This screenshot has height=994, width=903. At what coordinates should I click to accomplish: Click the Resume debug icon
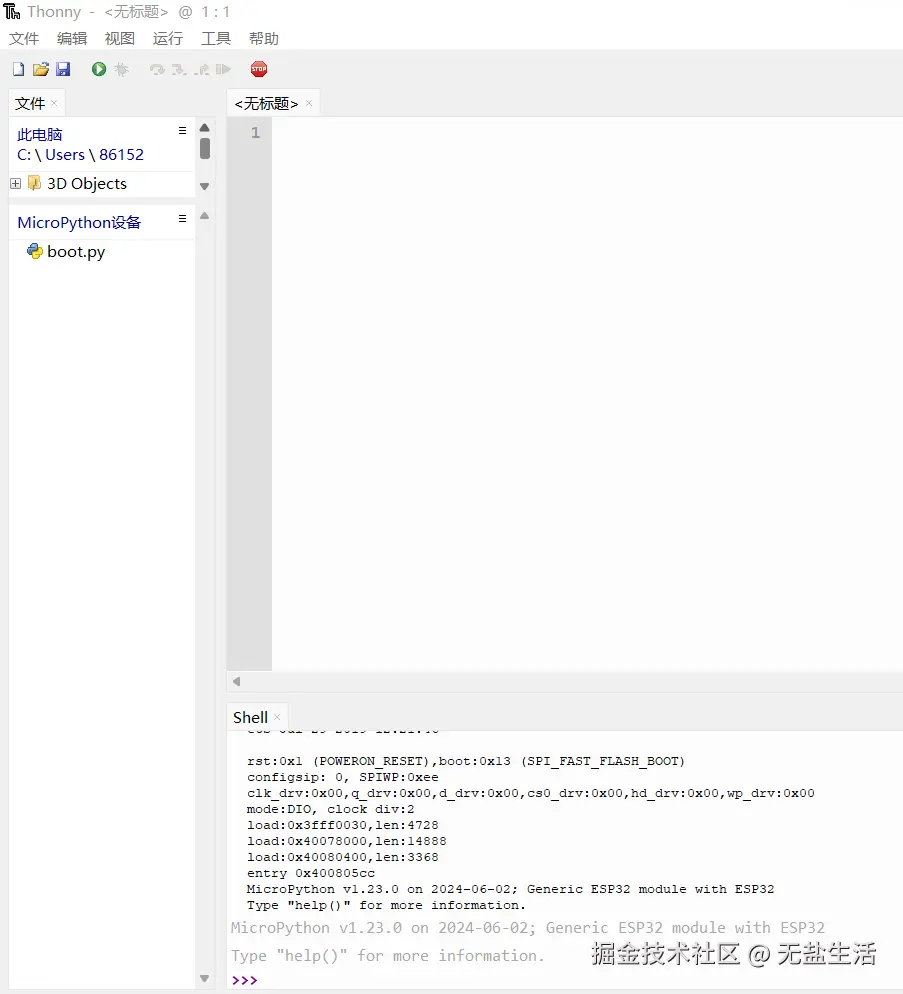[223, 69]
